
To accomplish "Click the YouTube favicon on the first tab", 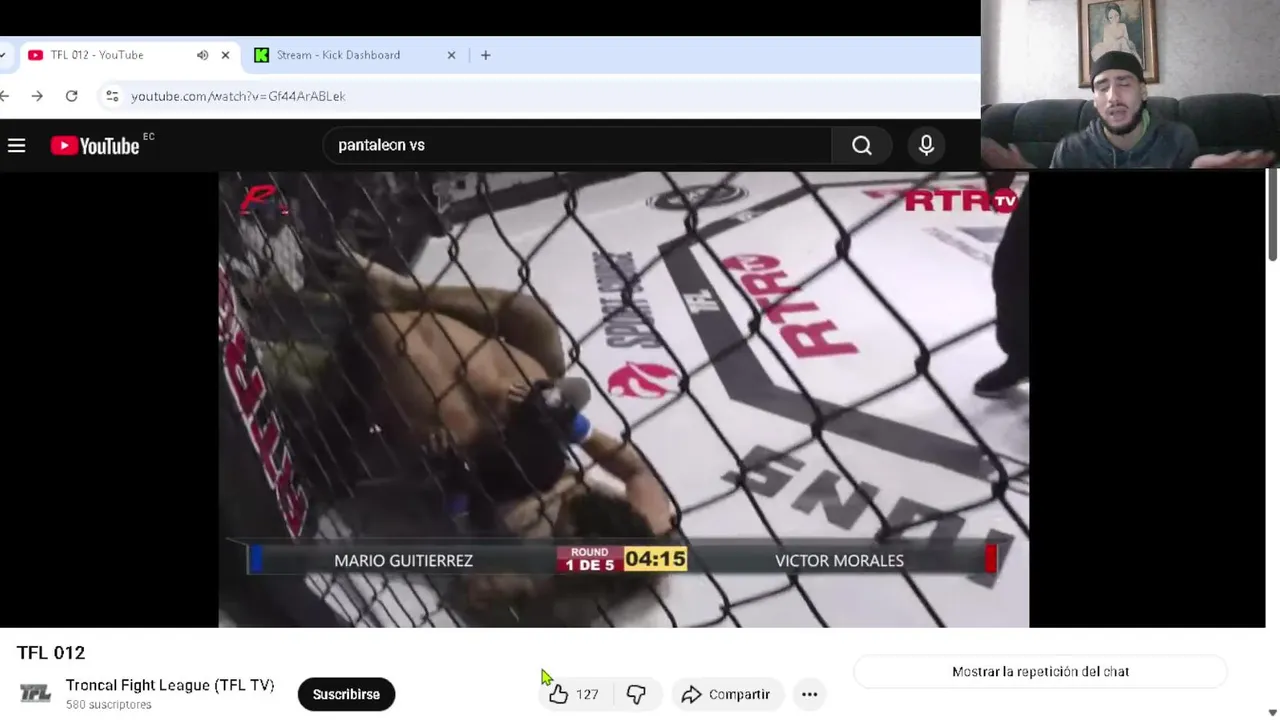I will click(x=36, y=55).
